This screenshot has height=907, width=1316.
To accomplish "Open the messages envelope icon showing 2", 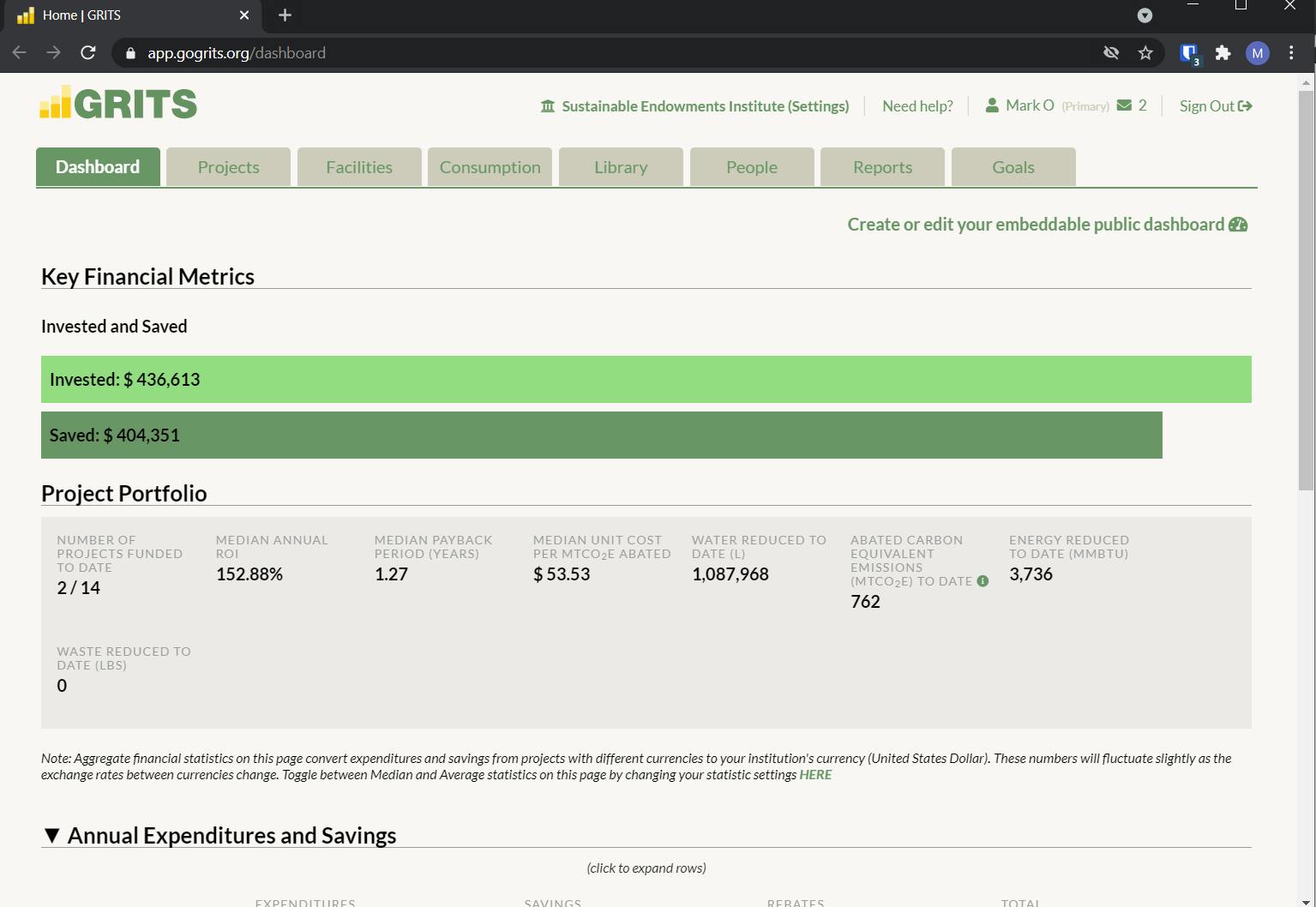I will click(x=1123, y=105).
